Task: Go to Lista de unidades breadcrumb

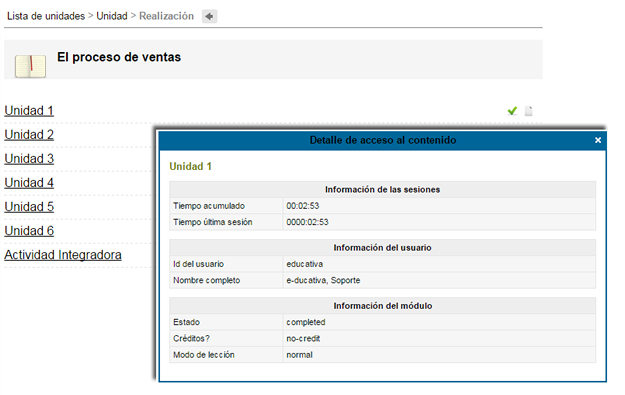Action: (x=46, y=16)
